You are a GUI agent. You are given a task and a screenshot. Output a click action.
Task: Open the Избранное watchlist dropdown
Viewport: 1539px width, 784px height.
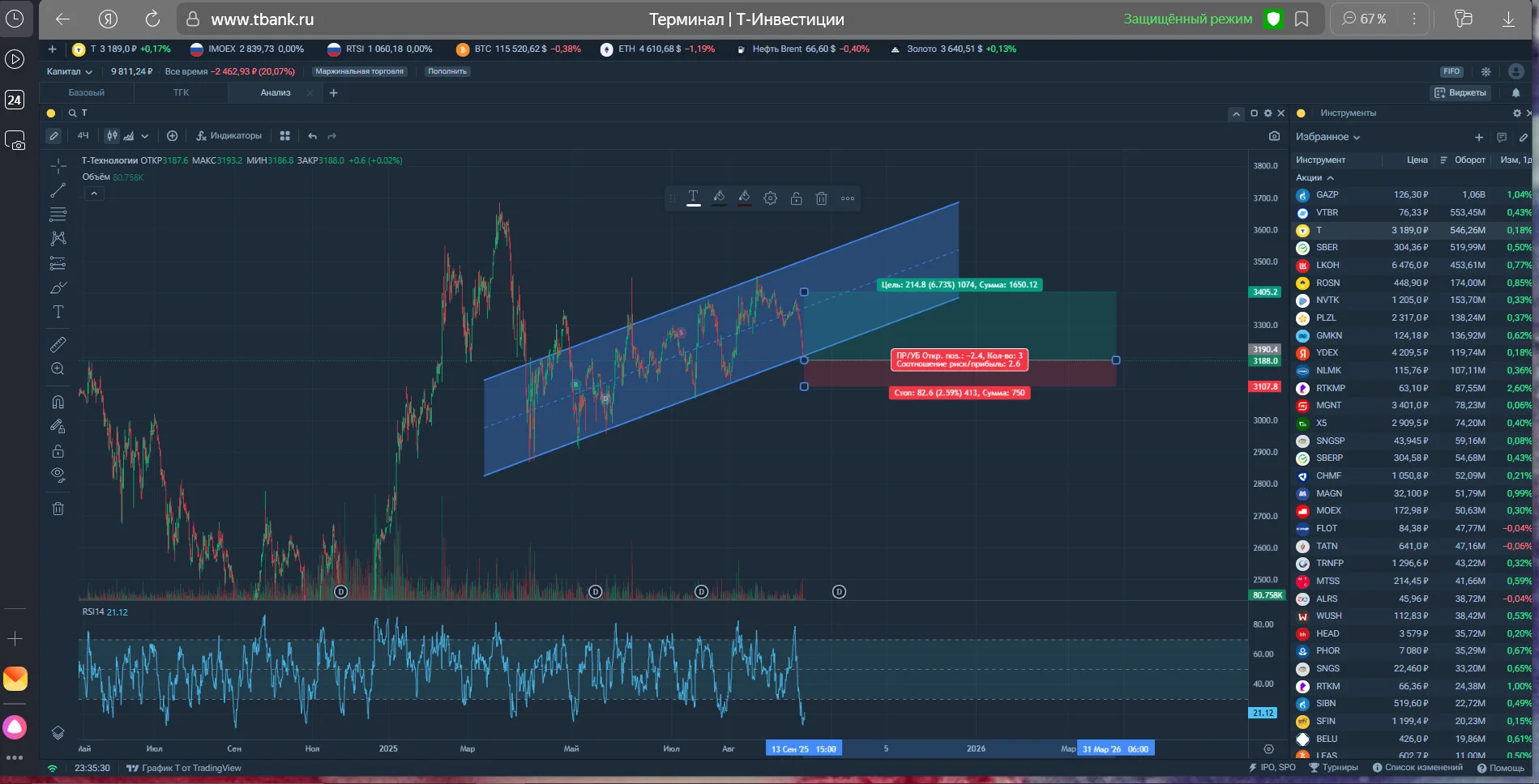pyautogui.click(x=1327, y=137)
